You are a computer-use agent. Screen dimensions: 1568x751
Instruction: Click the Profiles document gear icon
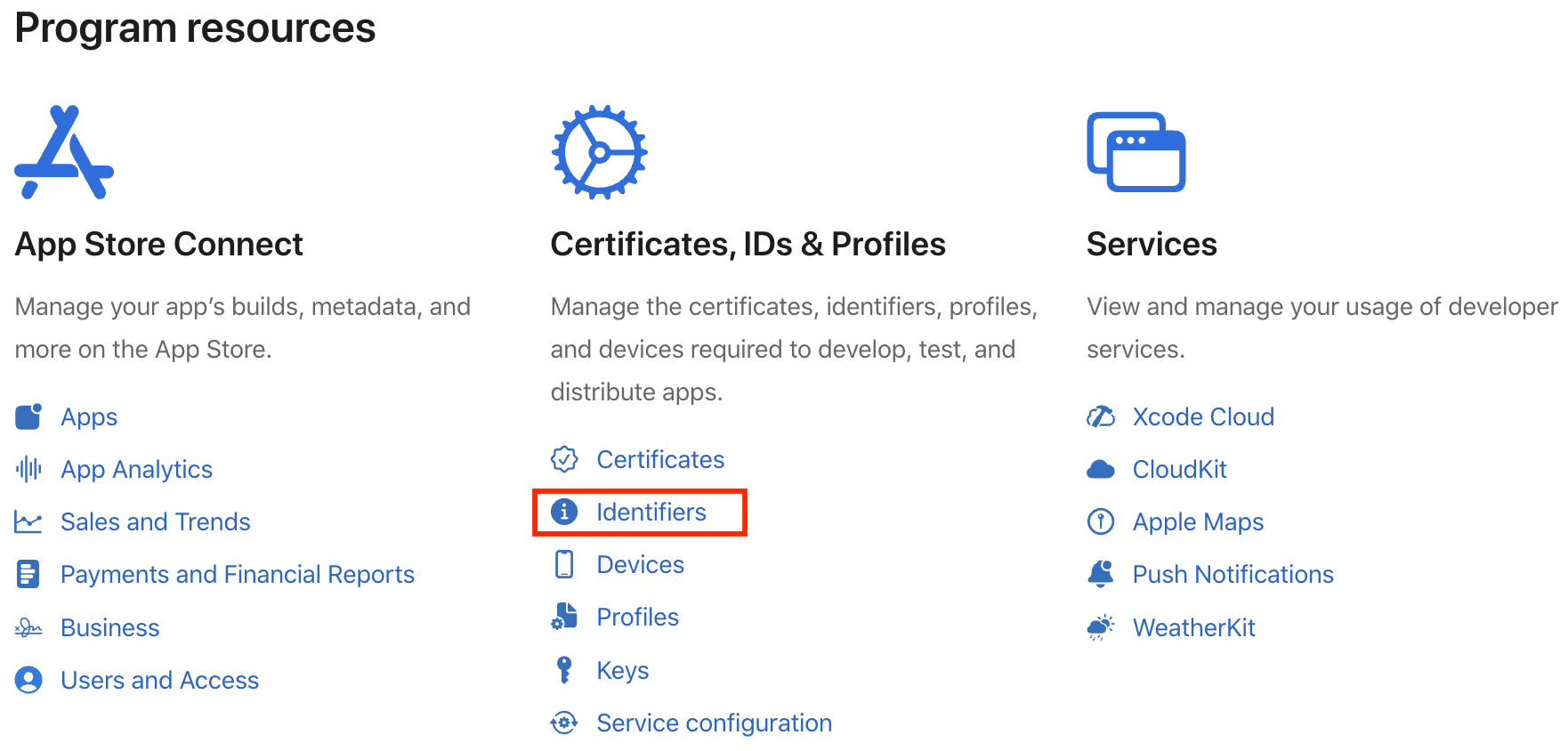pyautogui.click(x=564, y=617)
